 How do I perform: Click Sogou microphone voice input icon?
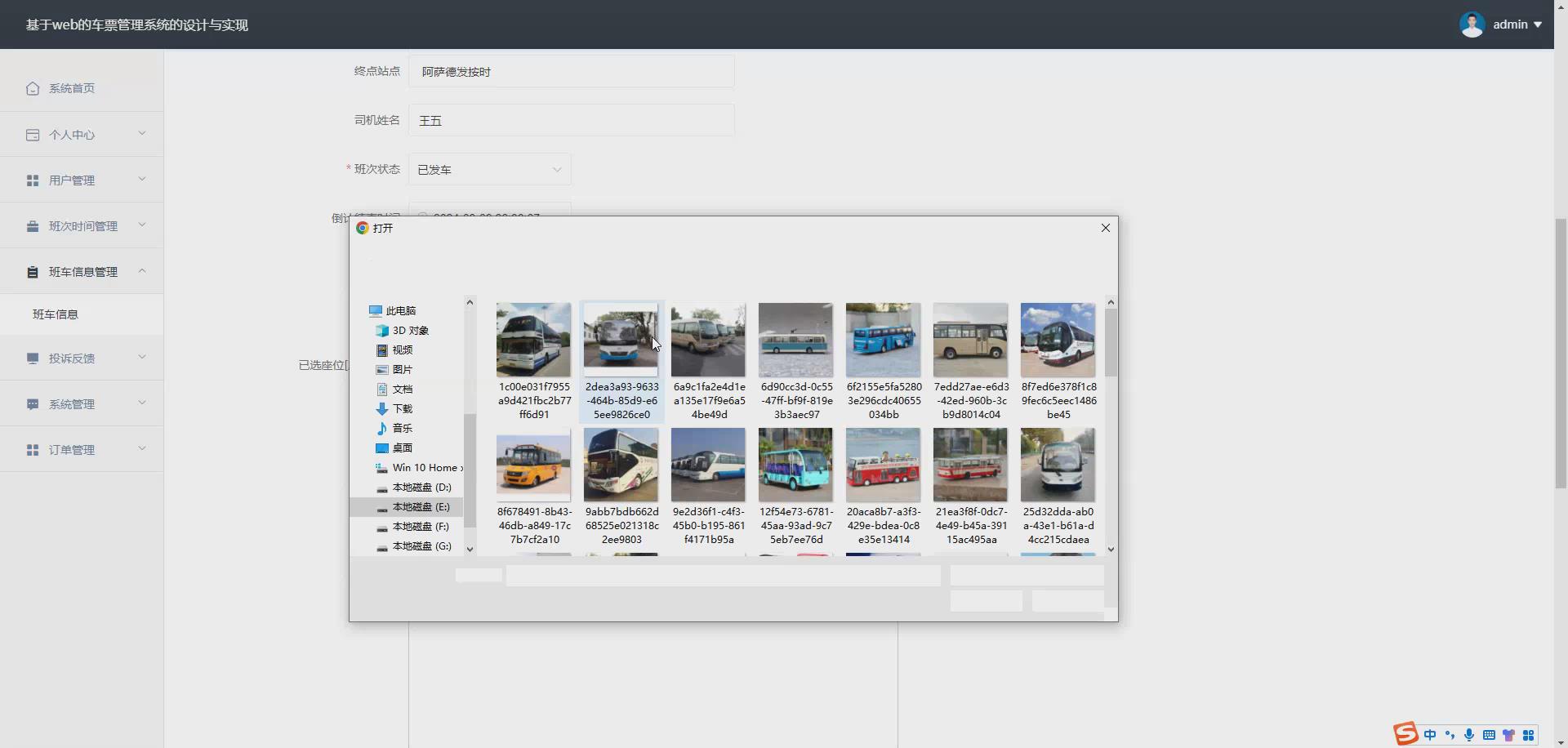[1469, 735]
